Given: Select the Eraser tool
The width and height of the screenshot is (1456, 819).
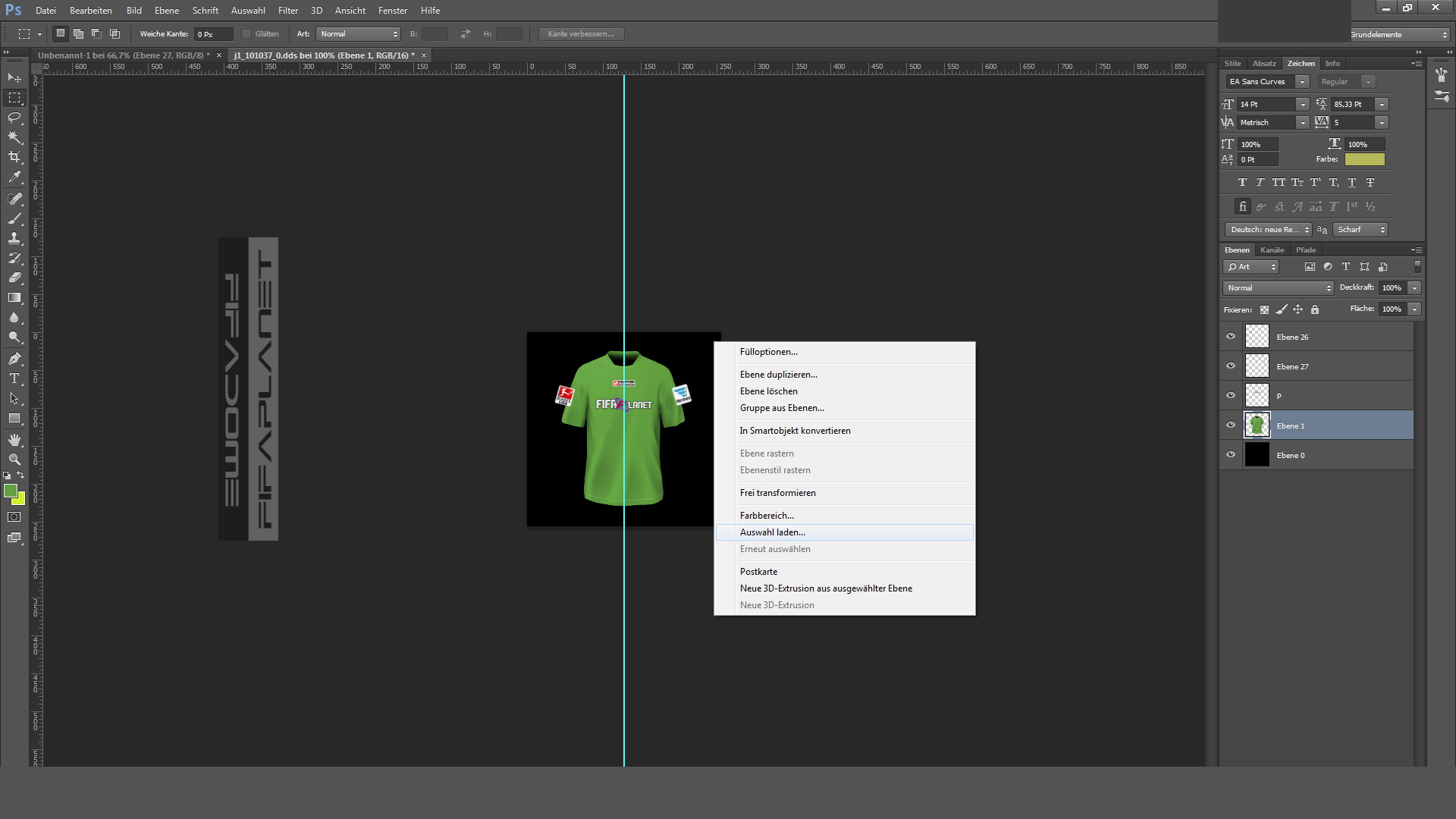Looking at the screenshot, I should click(14, 278).
